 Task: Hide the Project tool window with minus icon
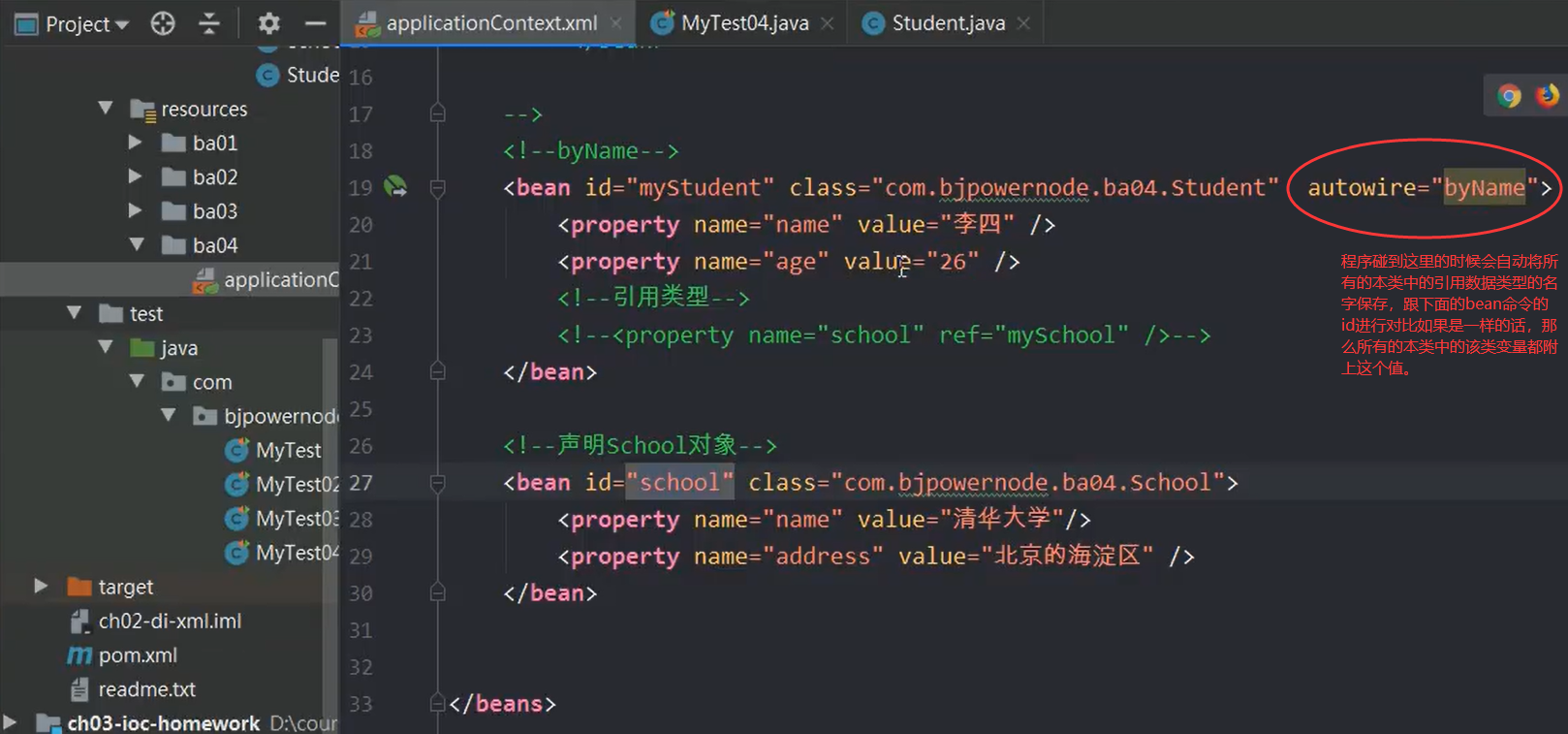tap(315, 23)
